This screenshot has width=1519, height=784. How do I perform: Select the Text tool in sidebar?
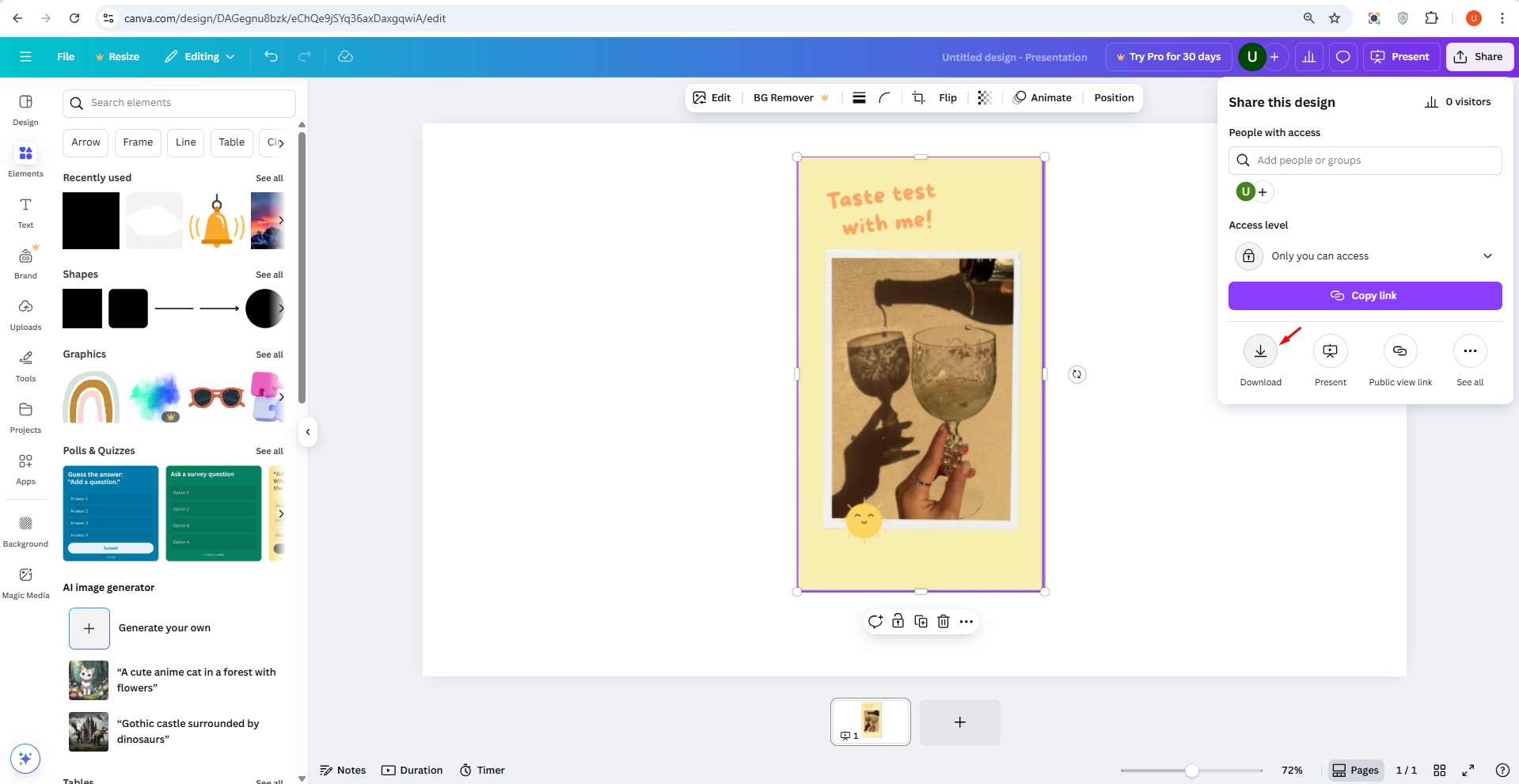25,212
